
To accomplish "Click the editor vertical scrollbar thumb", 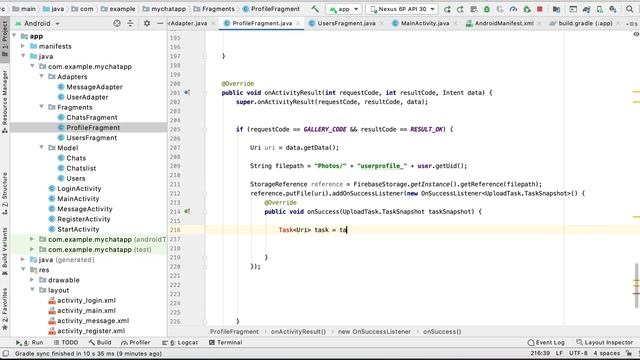I will click(636, 286).
